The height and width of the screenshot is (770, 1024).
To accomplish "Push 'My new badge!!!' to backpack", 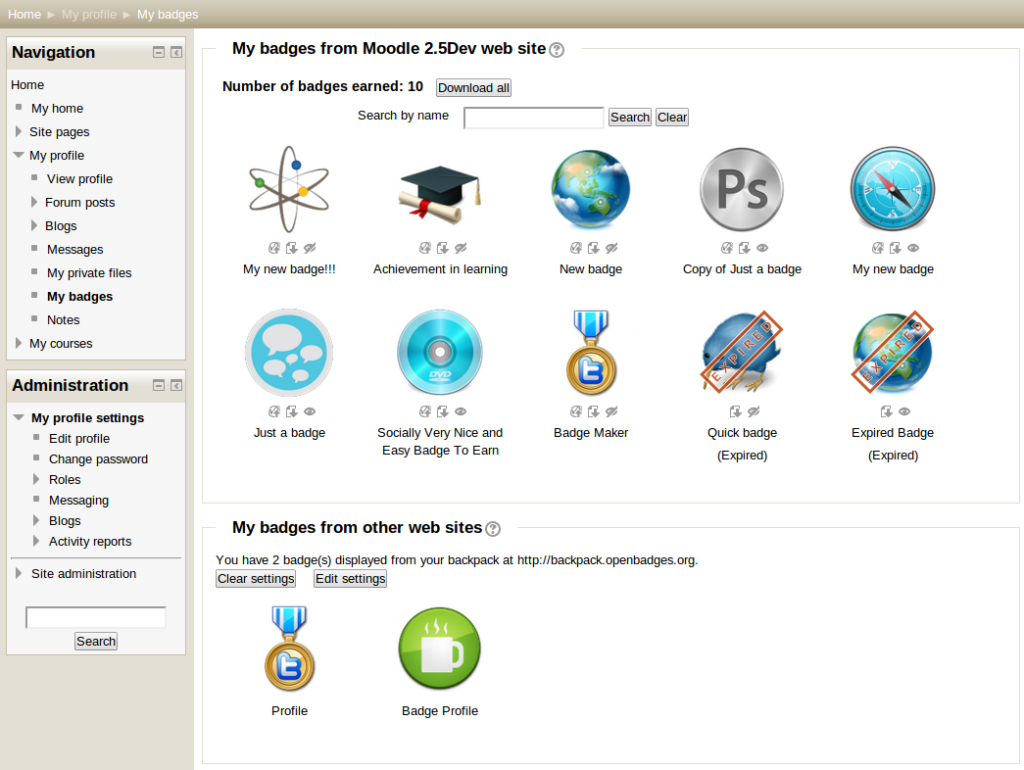I will tap(274, 248).
